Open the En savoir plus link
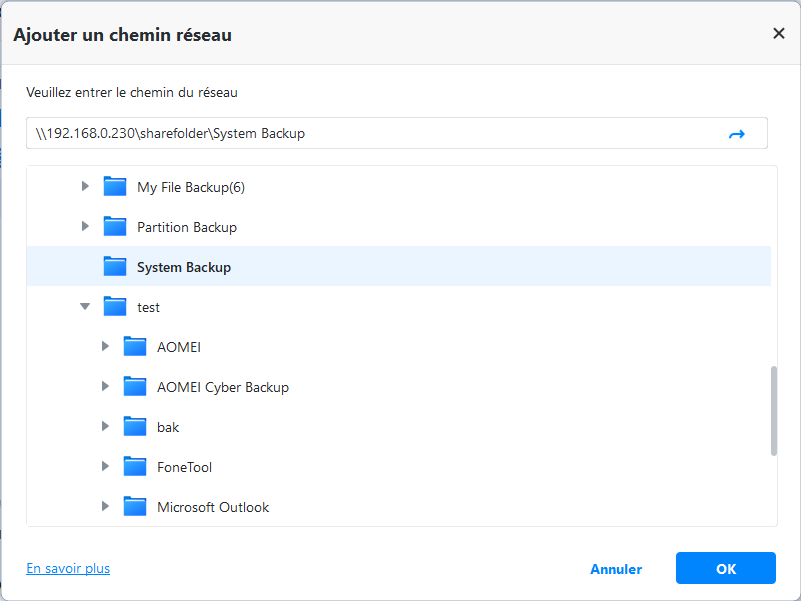Viewport: 801px width, 601px height. 68,568
